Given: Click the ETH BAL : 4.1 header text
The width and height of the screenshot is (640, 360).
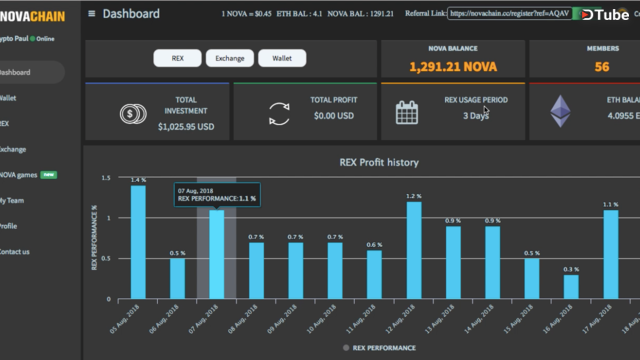Looking at the screenshot, I should [x=299, y=14].
